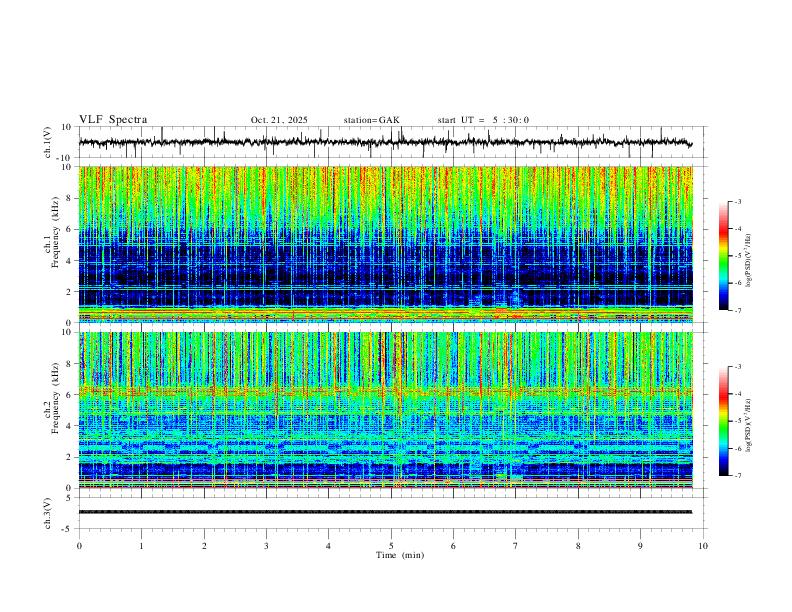This screenshot has height=612, width=792.
Task: Click the time axis tick label "2"
Action: (x=204, y=546)
